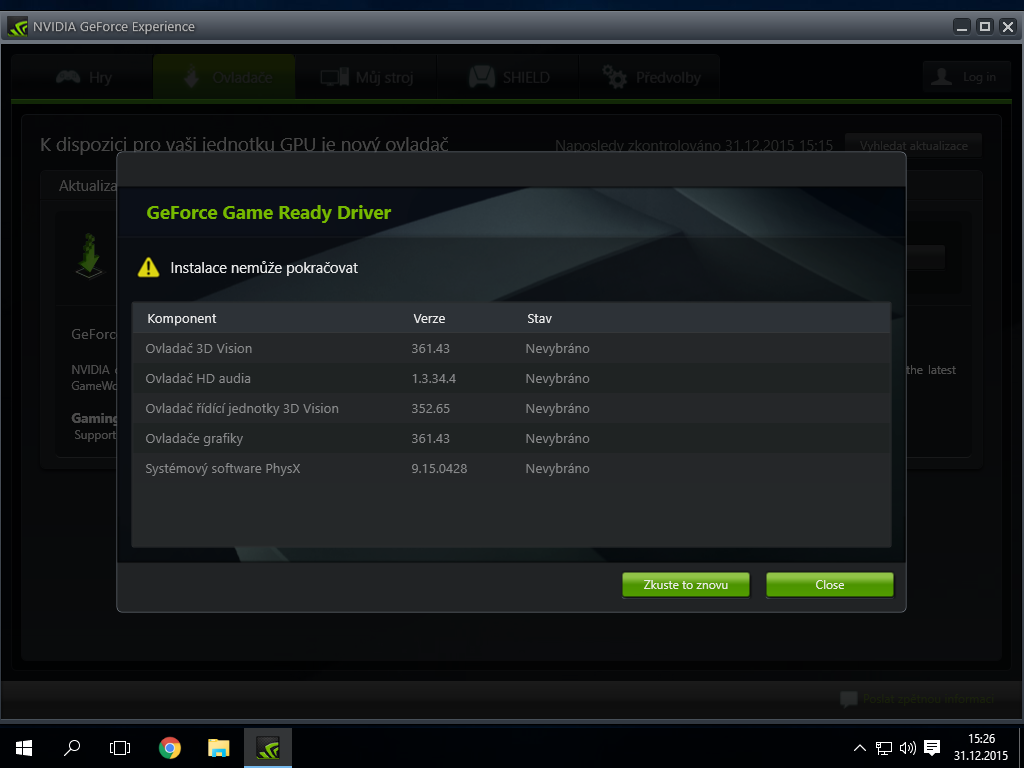Switch to the Ovladače tab

[x=224, y=77]
